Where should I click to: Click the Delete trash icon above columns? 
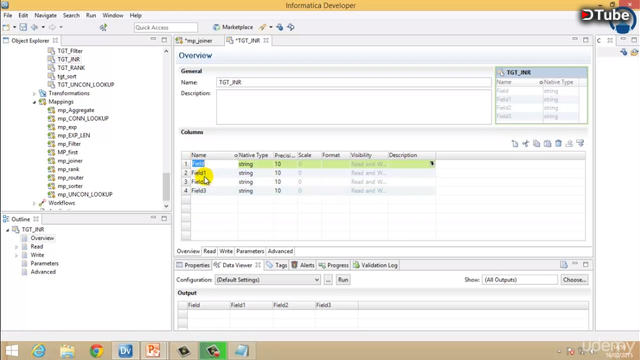(x=558, y=144)
